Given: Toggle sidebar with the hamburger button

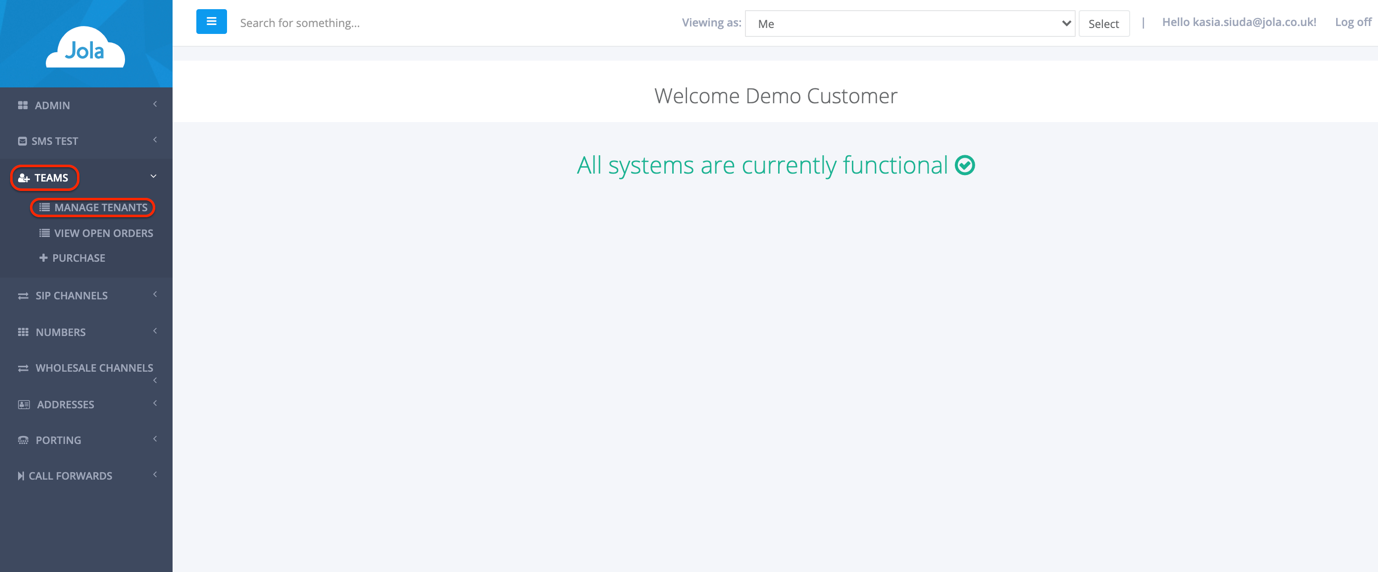Looking at the screenshot, I should pyautogui.click(x=211, y=21).
